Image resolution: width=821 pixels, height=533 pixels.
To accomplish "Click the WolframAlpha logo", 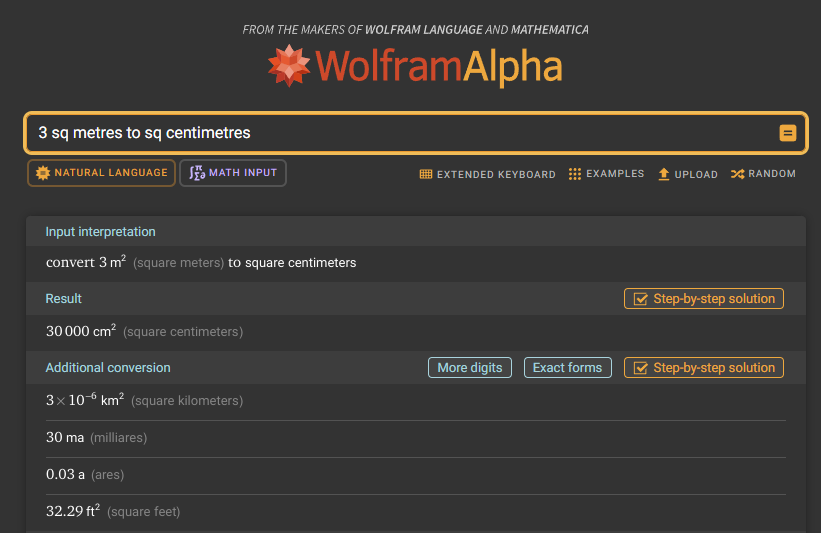I will point(415,66).
